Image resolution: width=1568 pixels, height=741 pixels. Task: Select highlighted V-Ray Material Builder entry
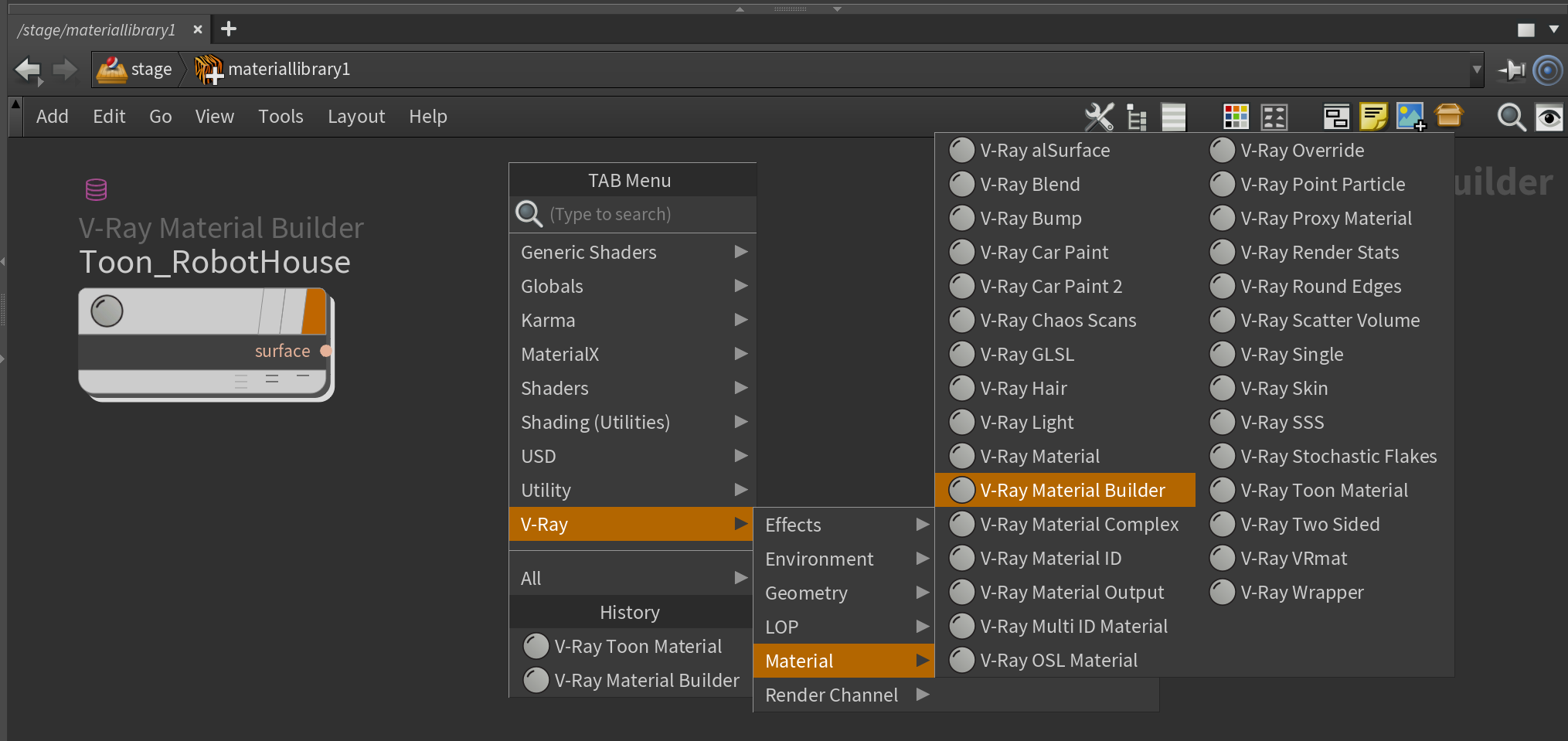[1065, 490]
